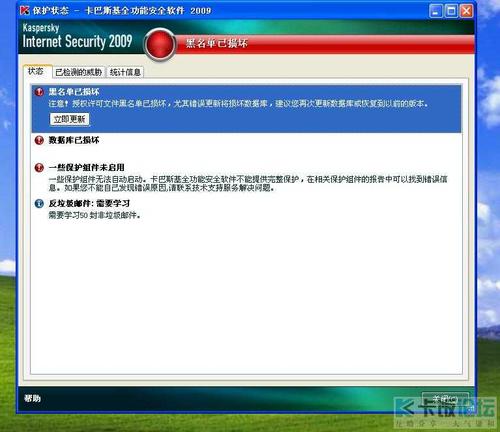Select the 反垃圾邮件: 需要学习 entry
This screenshot has width=500, height=432.
[x=89, y=203]
